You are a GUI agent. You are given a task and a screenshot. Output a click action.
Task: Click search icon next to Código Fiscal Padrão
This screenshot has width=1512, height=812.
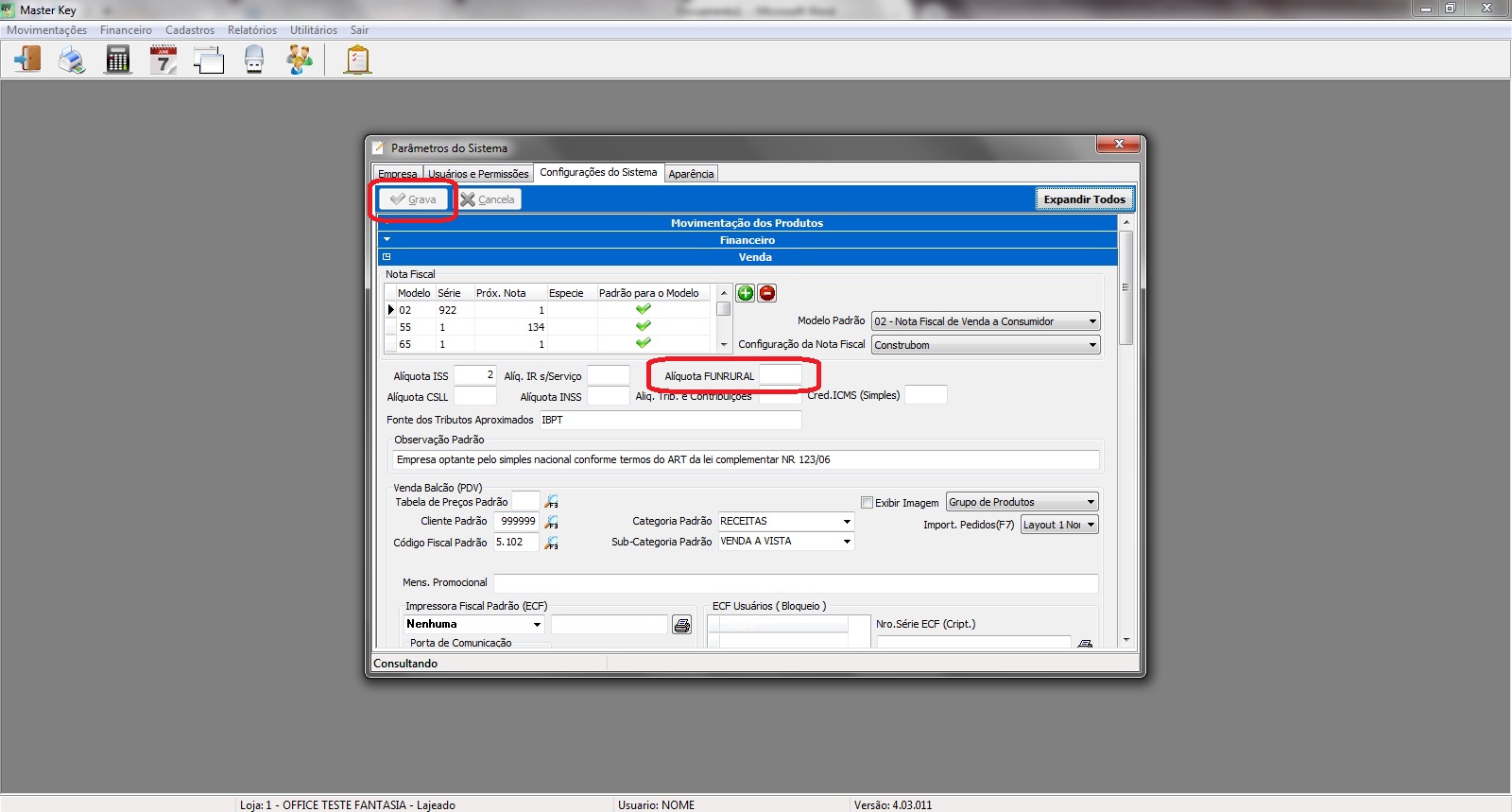click(x=552, y=543)
